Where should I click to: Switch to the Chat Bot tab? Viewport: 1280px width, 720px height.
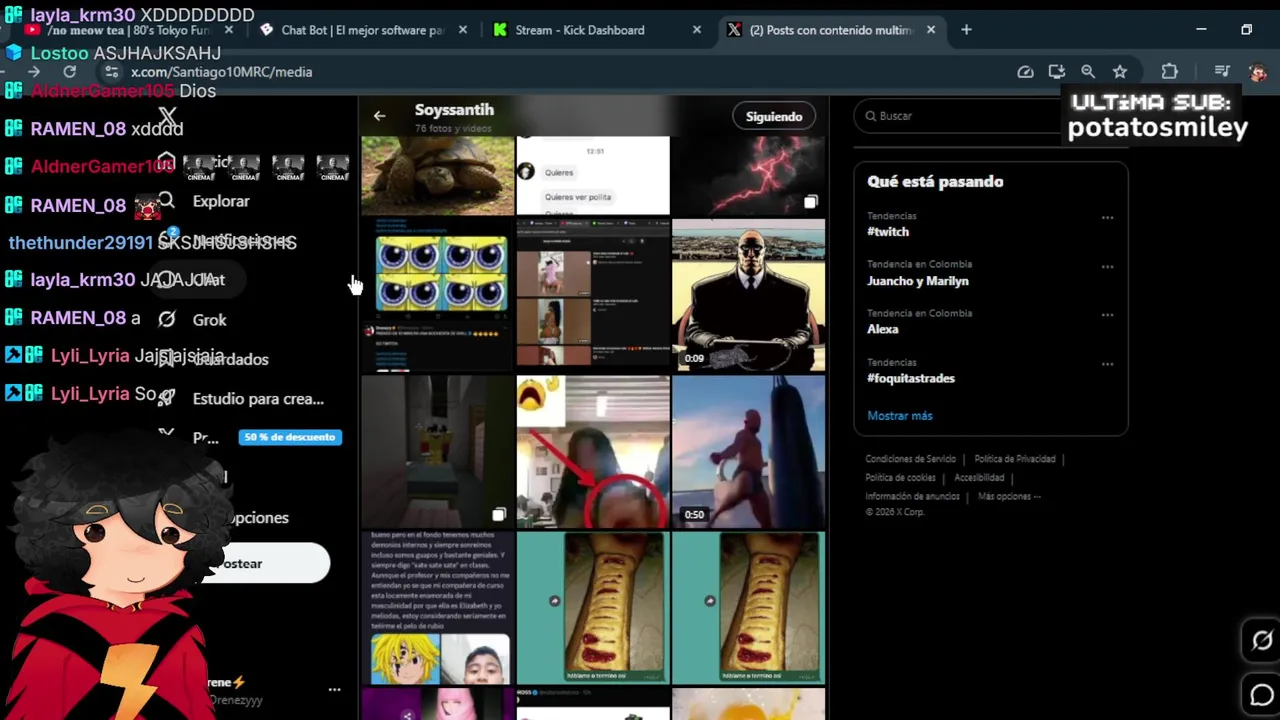363,30
